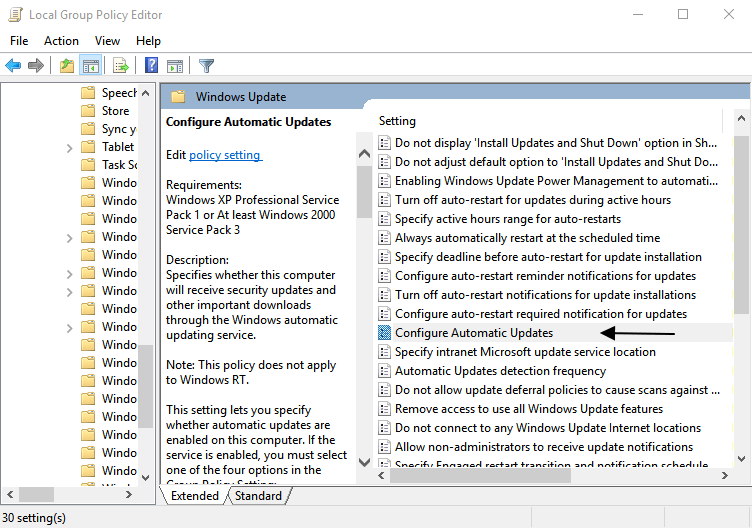The image size is (752, 528).
Task: Open the View menu
Action: (107, 41)
